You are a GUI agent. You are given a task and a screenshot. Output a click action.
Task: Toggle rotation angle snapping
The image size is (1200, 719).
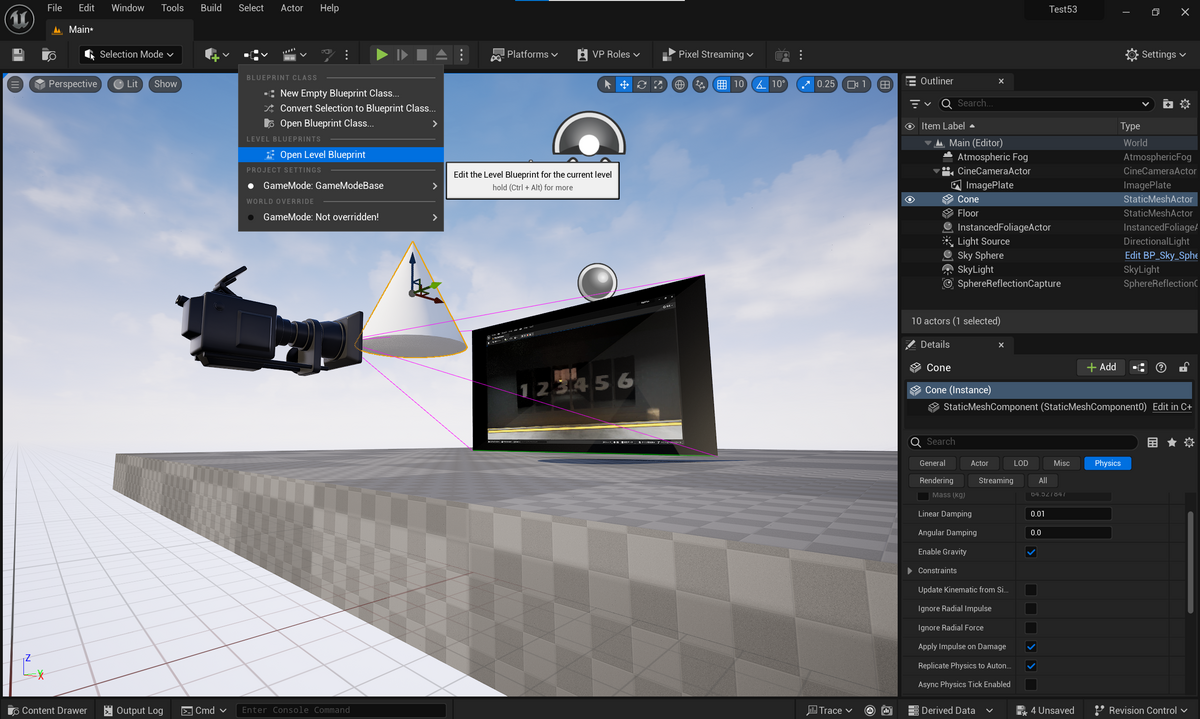761,84
